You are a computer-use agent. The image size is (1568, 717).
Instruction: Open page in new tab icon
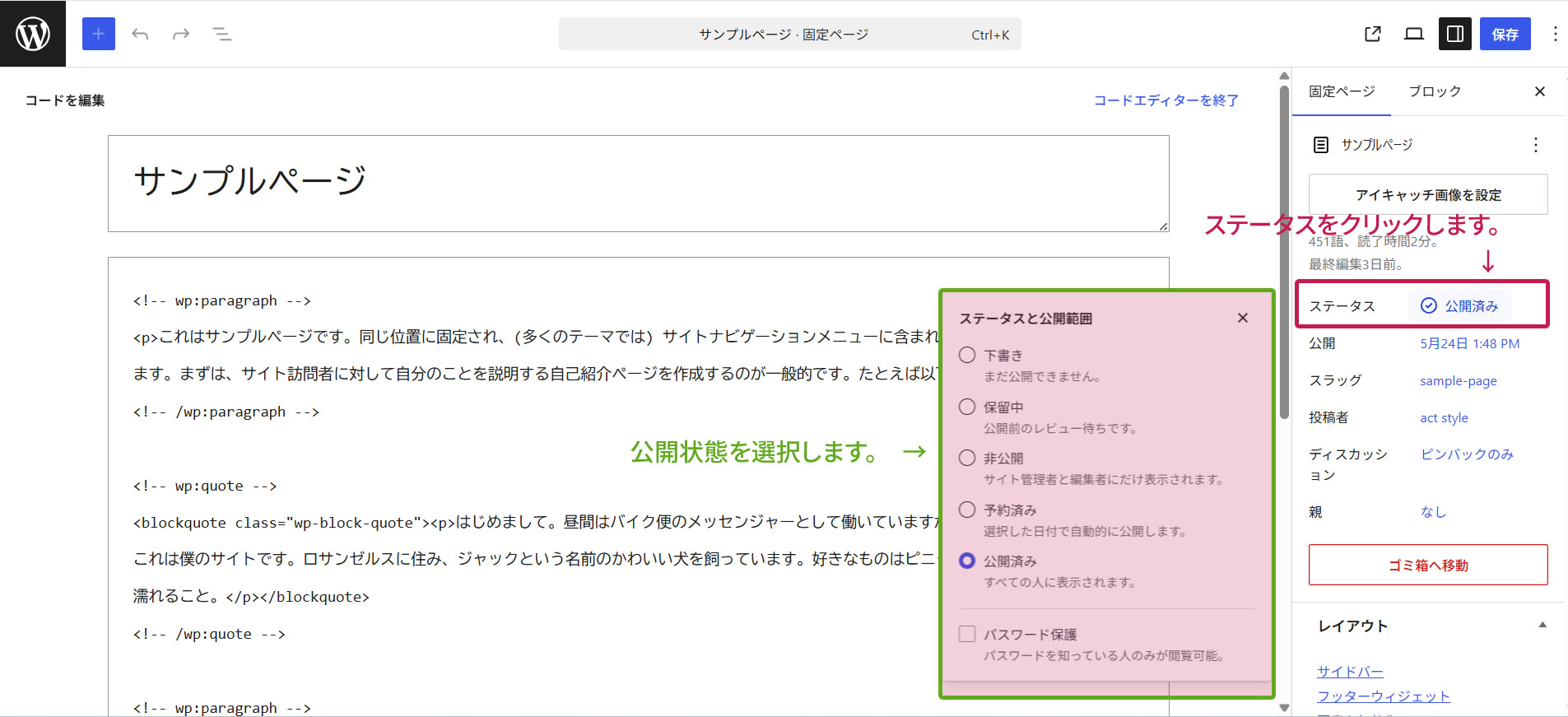1372,34
